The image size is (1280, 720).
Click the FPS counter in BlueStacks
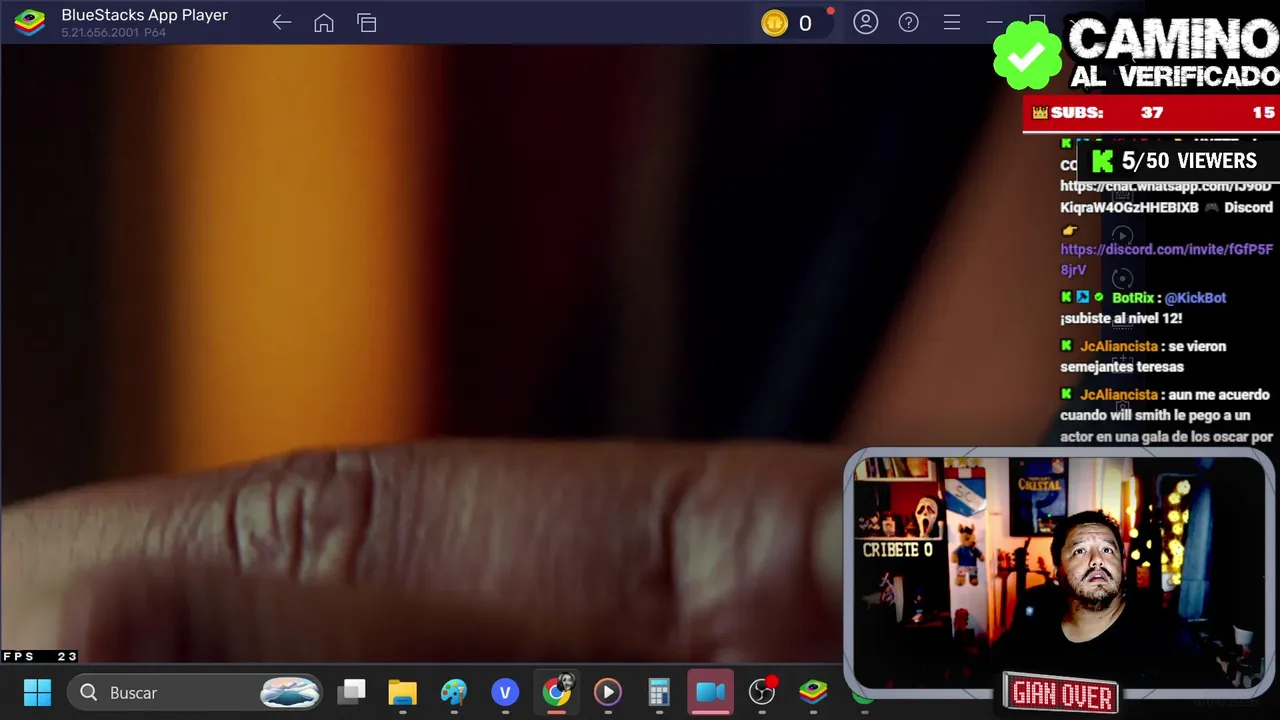pos(40,656)
